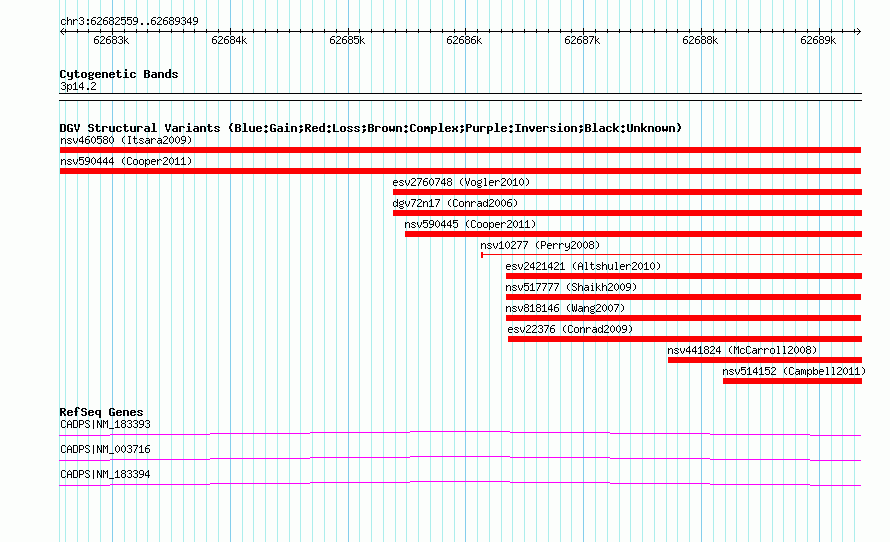Click the red bar under nsv517777
Viewport: 890px width, 542px height.
click(x=683, y=297)
